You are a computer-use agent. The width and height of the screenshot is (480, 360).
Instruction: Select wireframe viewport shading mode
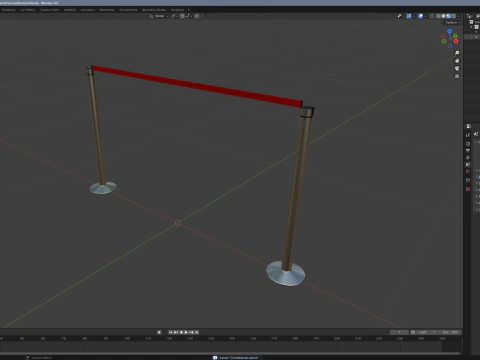(x=438, y=16)
